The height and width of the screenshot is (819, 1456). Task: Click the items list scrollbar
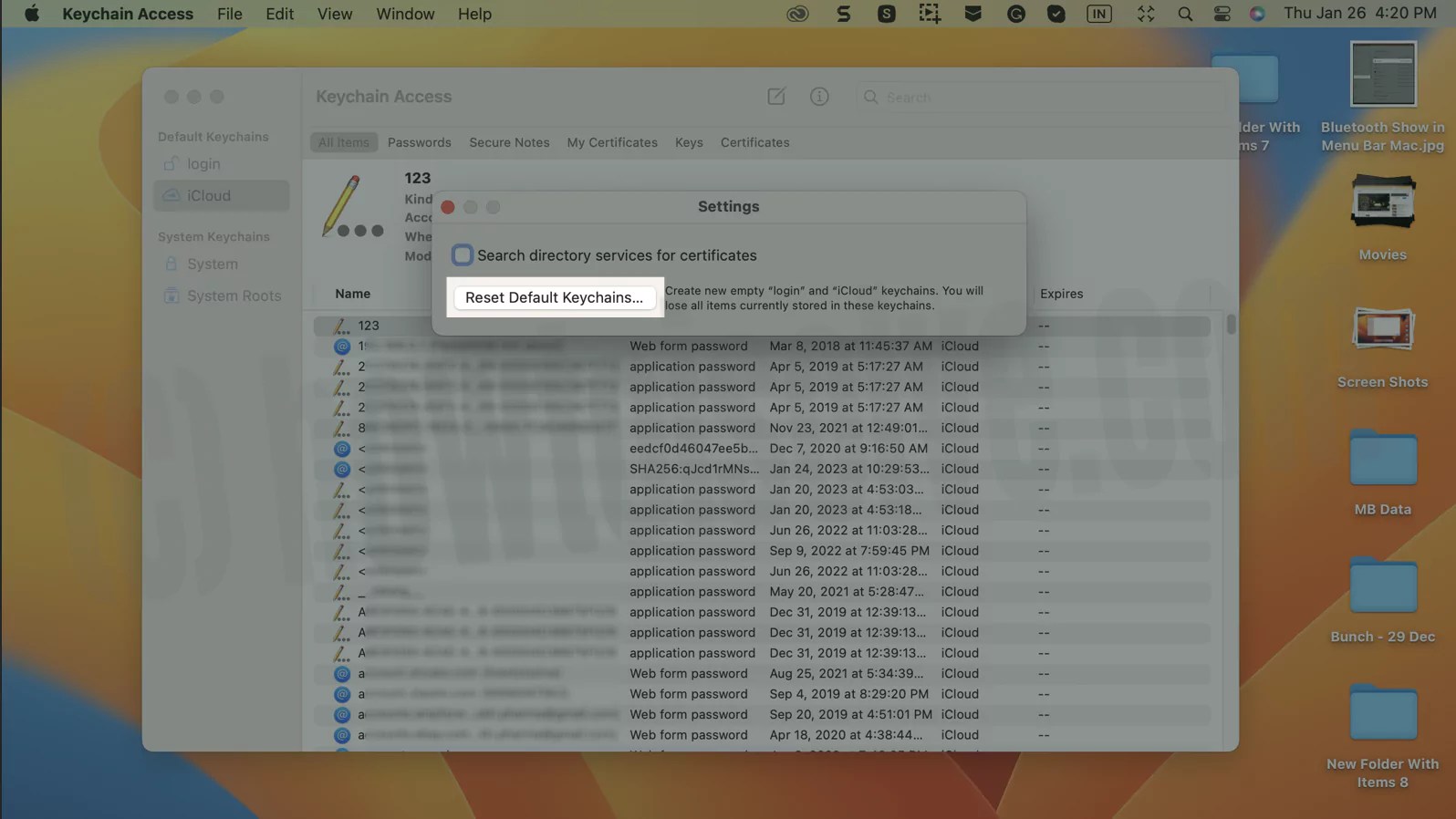click(1231, 325)
